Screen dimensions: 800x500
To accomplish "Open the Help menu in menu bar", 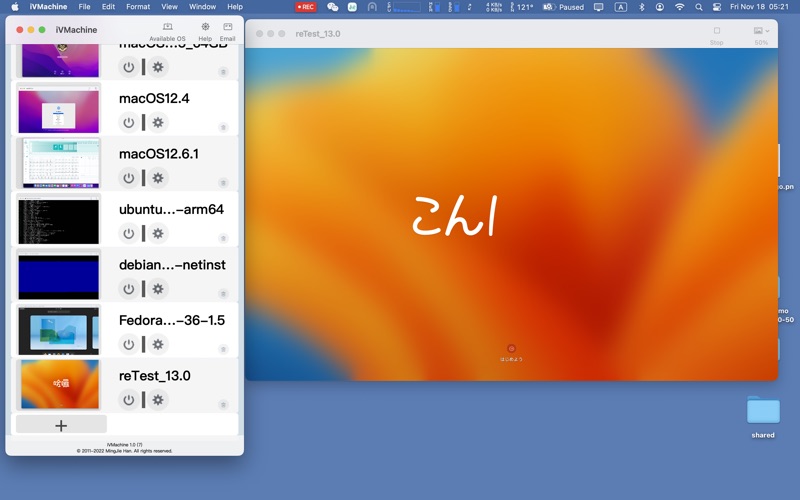I will 235,7.
